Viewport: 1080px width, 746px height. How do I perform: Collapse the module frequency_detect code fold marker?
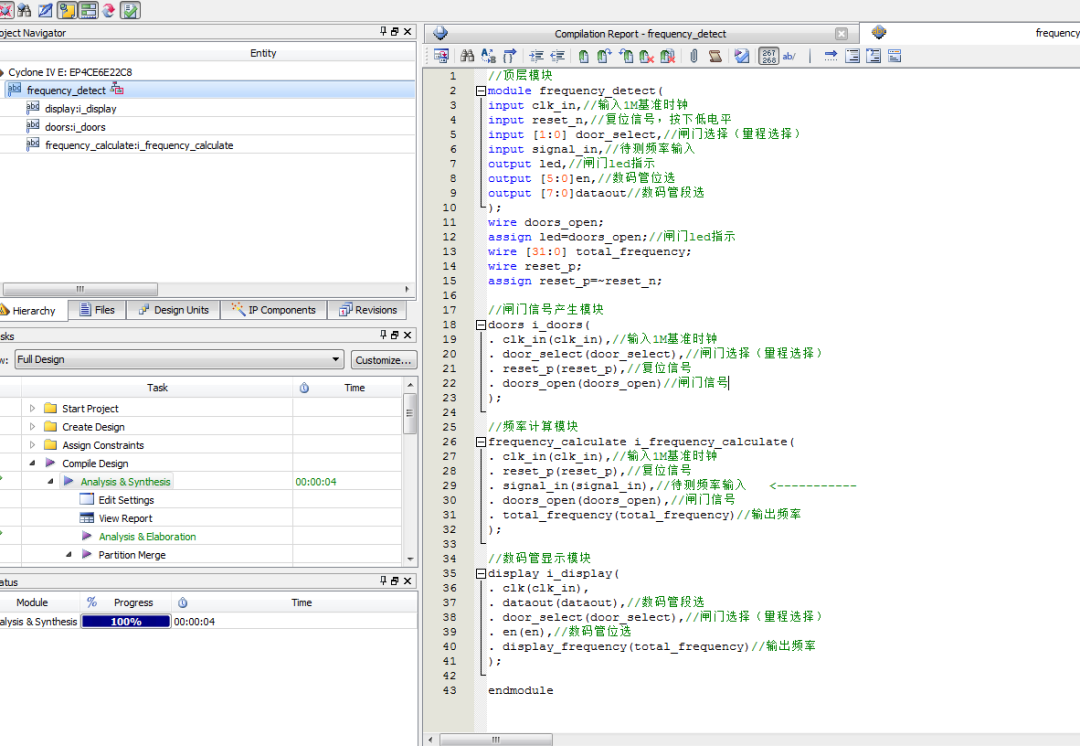[x=481, y=91]
